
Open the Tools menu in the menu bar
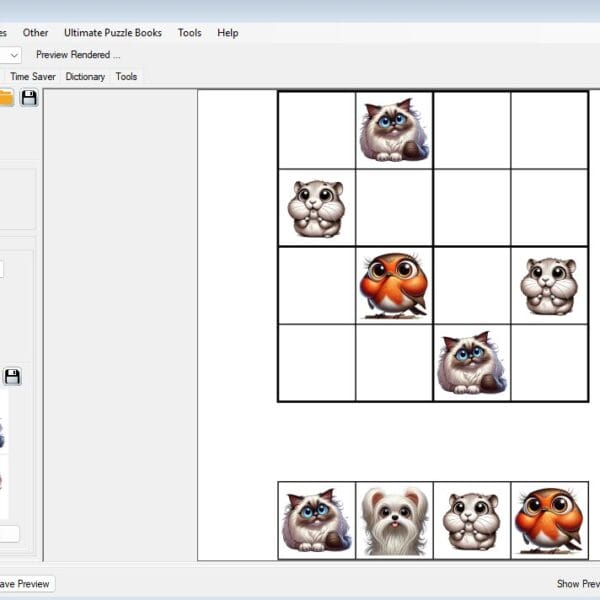pos(189,33)
